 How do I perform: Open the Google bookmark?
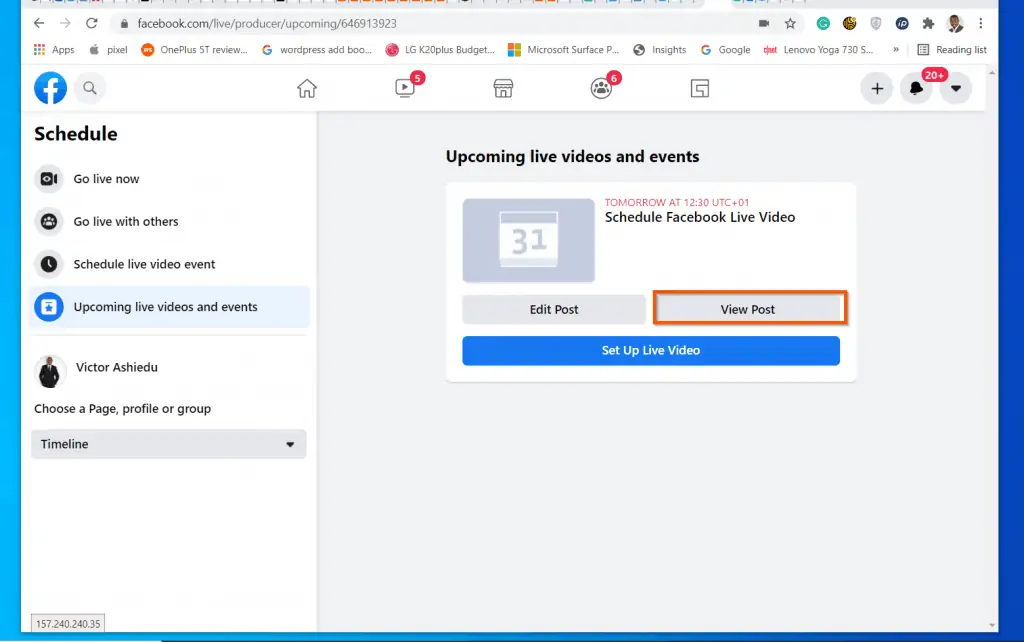click(726, 50)
